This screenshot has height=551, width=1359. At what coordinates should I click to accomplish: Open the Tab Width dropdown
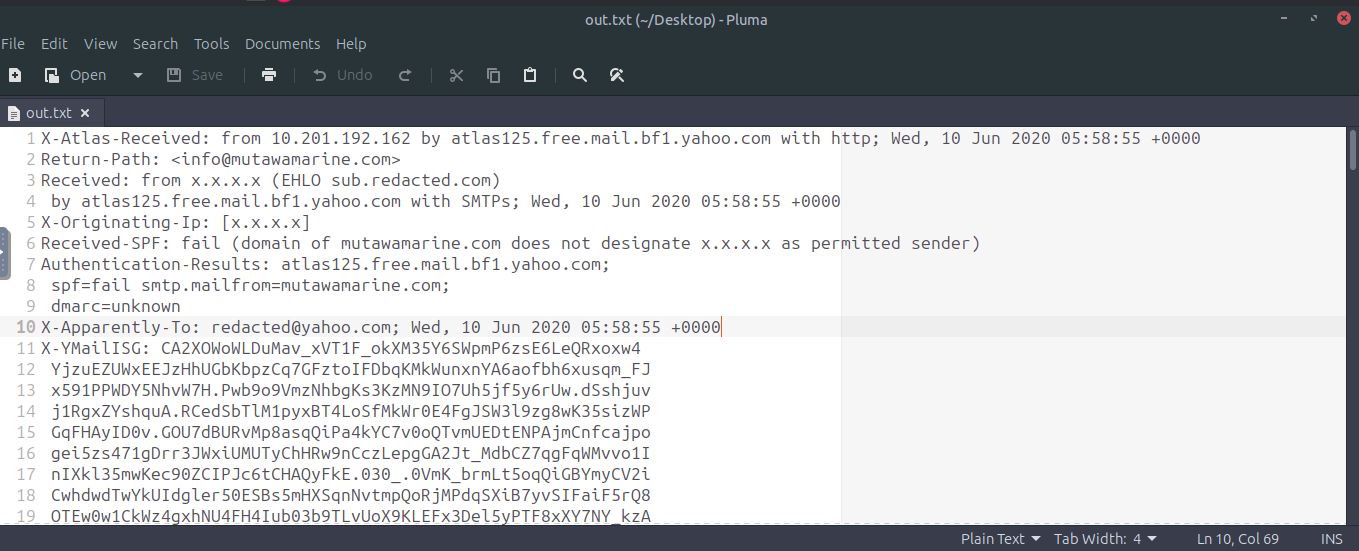point(1106,539)
